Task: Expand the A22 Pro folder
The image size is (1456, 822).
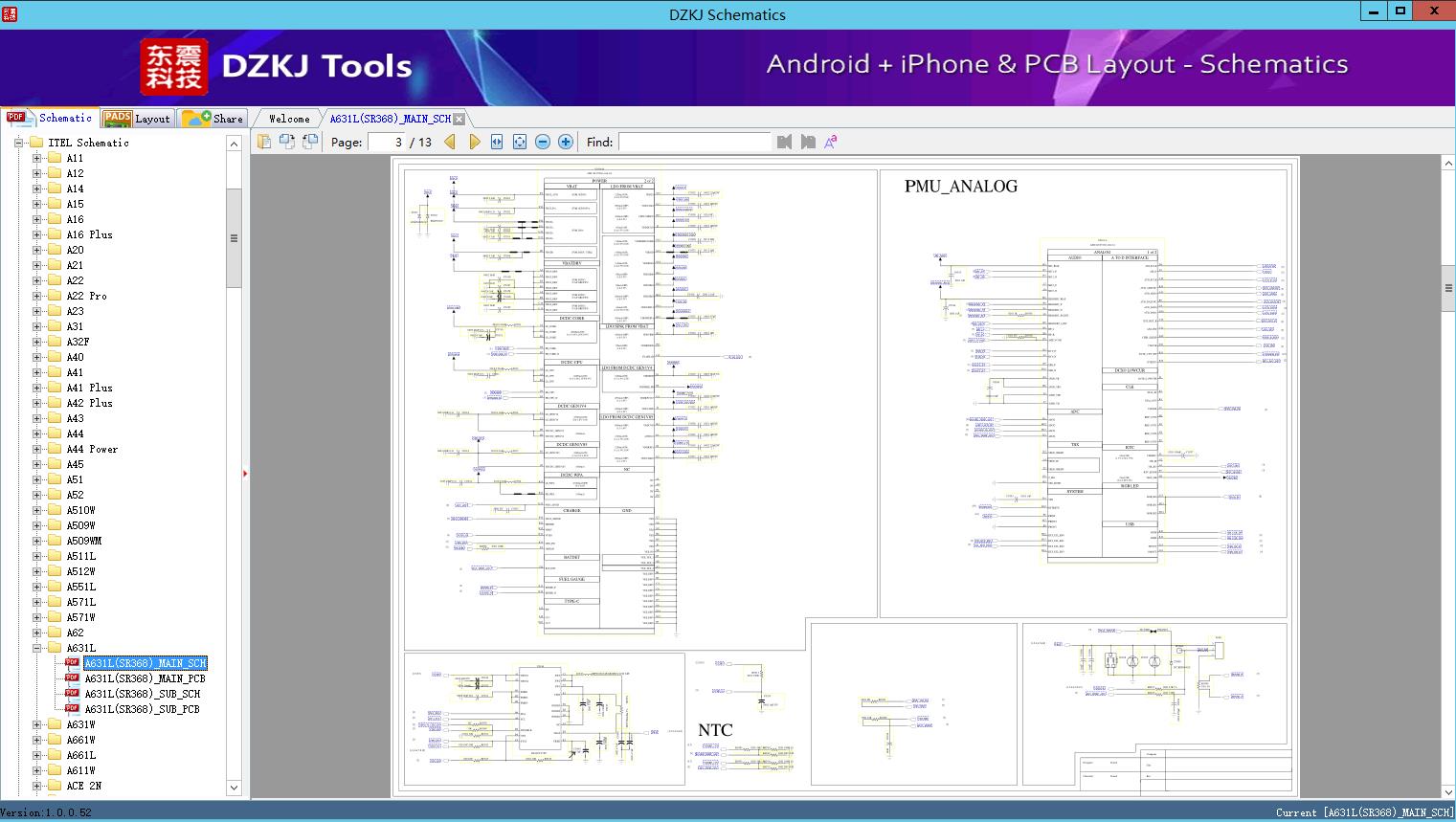Action: (x=37, y=296)
